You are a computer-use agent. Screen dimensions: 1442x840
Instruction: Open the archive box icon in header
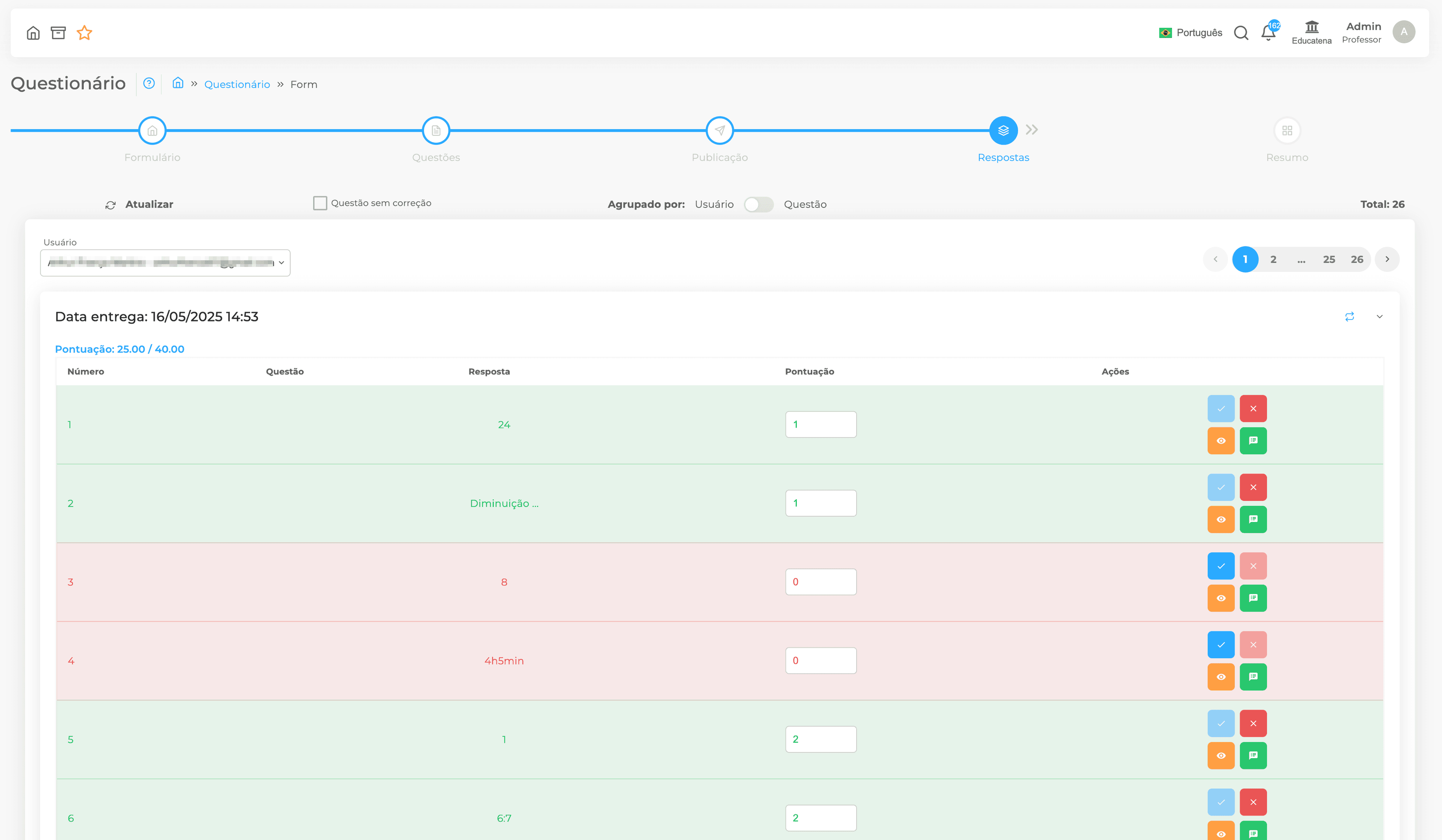click(58, 33)
